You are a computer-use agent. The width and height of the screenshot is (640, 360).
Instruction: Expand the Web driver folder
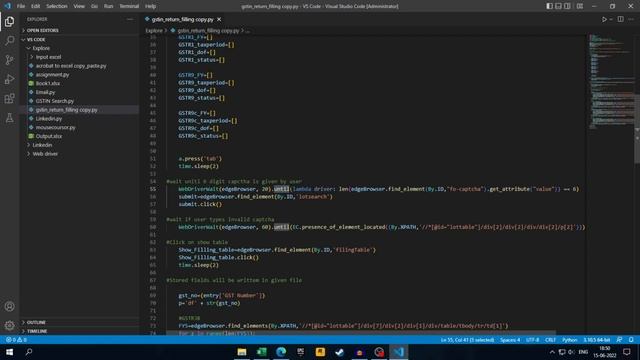(80, 154)
